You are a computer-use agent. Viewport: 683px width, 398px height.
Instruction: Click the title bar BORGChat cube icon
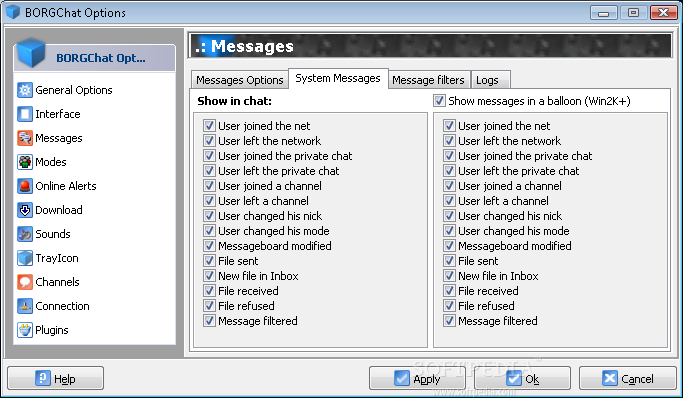13,12
